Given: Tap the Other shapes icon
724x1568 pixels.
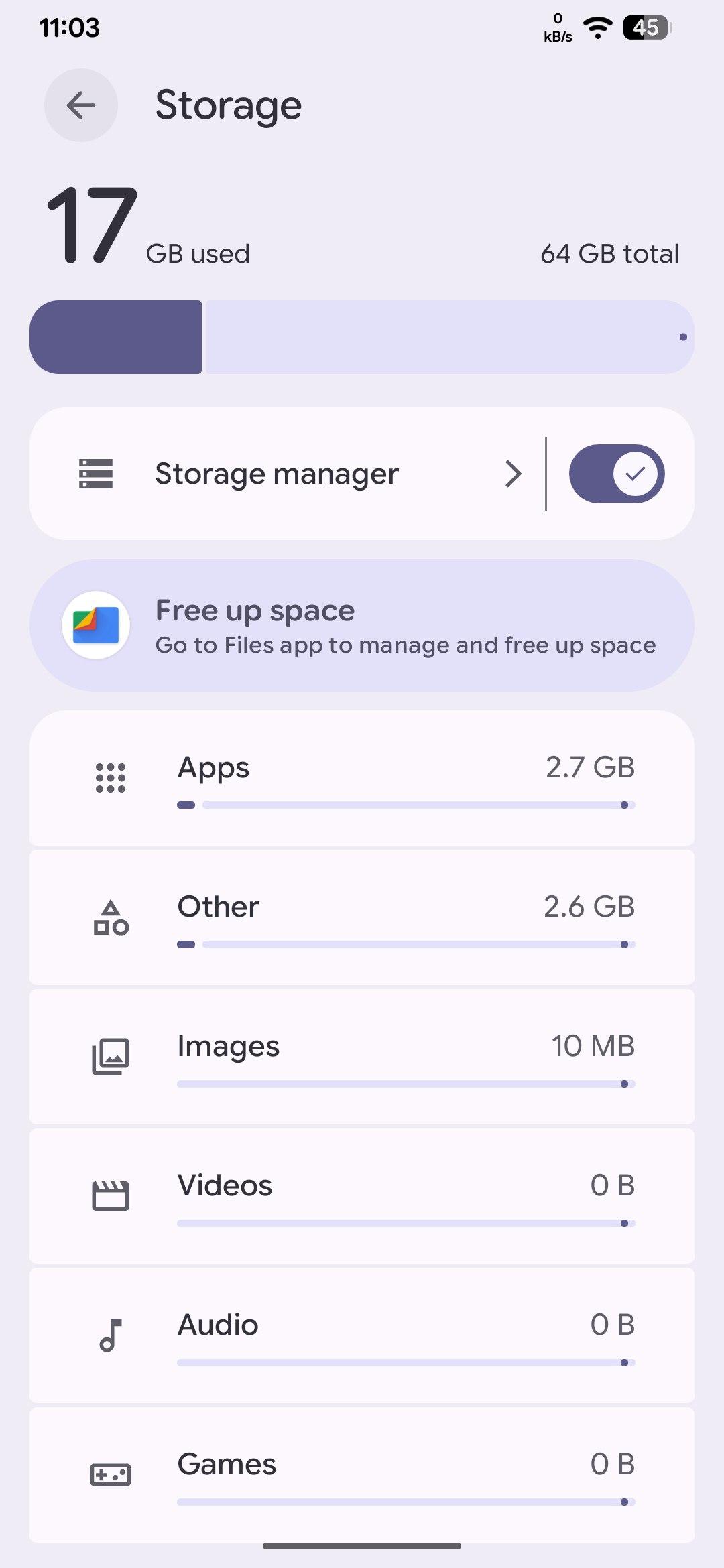Looking at the screenshot, I should pos(111,918).
